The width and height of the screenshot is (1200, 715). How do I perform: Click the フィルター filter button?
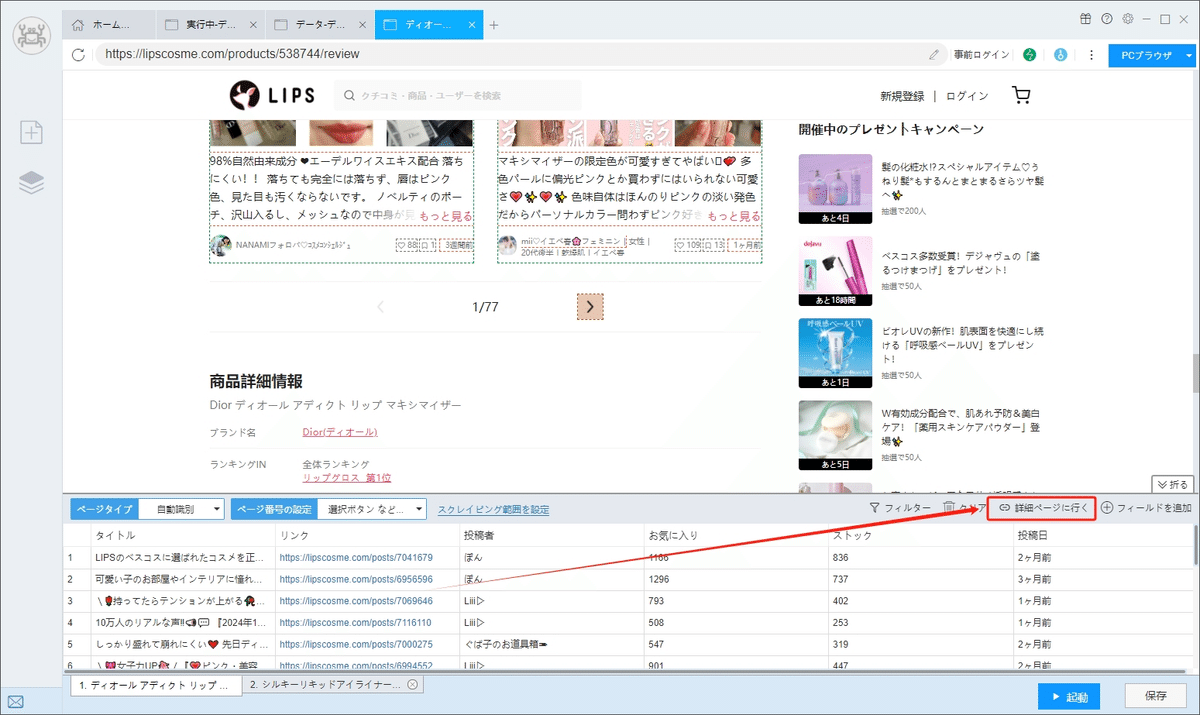coord(900,509)
